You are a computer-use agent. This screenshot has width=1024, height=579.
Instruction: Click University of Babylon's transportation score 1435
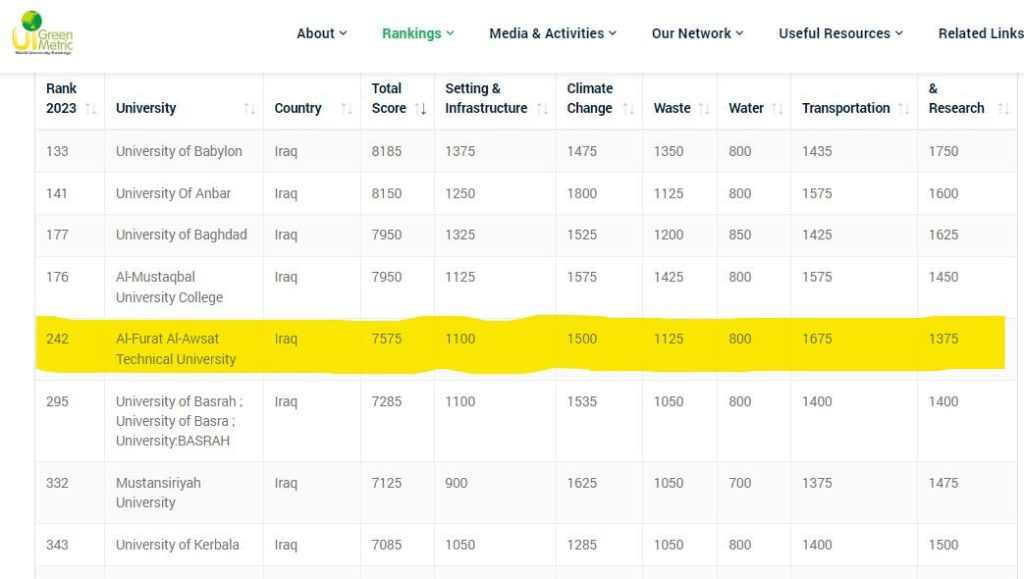[817, 151]
